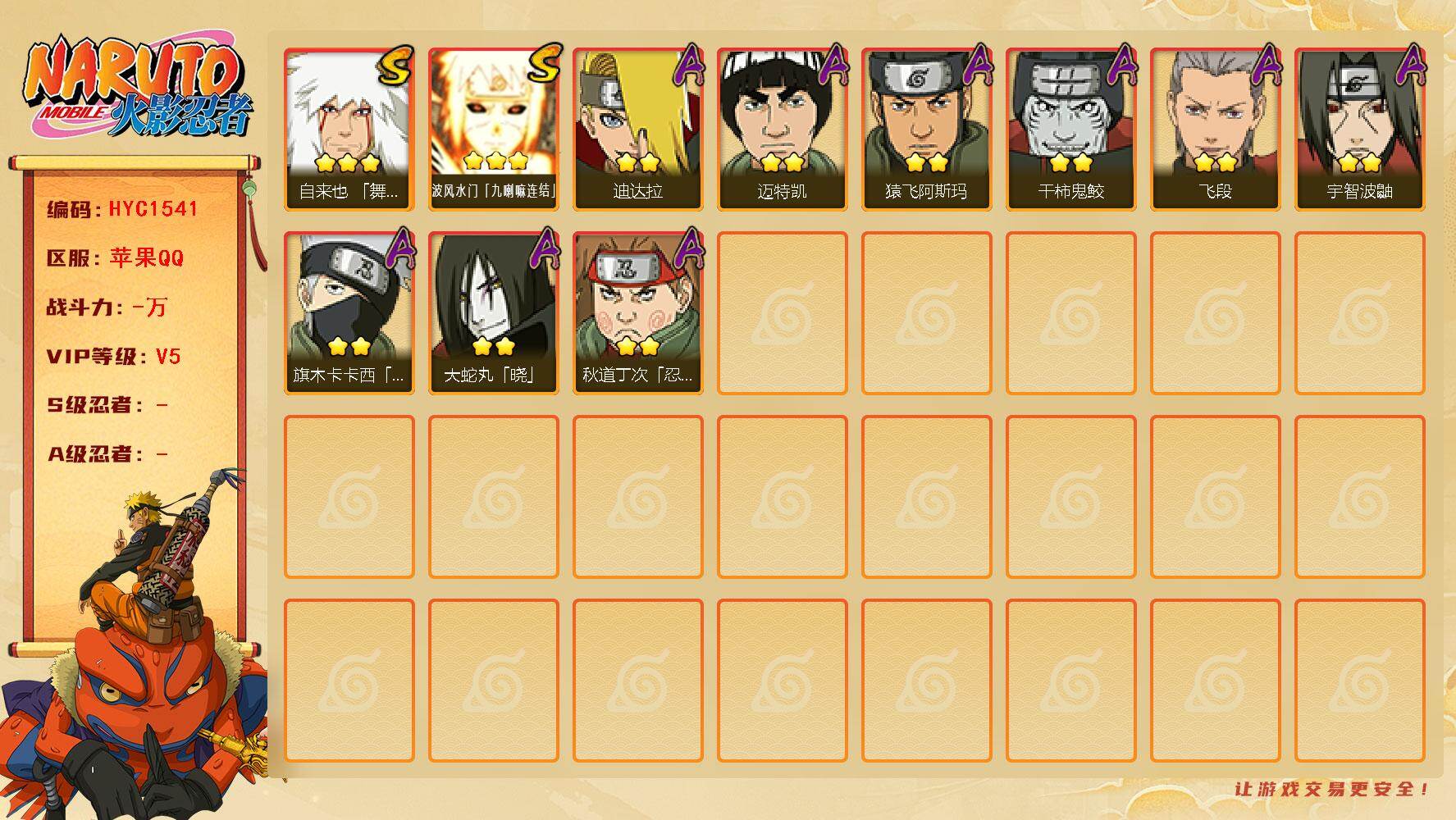The width and height of the screenshot is (1456, 820).
Task: Select the 自来也 S-rank ninja card
Action: click(x=349, y=130)
